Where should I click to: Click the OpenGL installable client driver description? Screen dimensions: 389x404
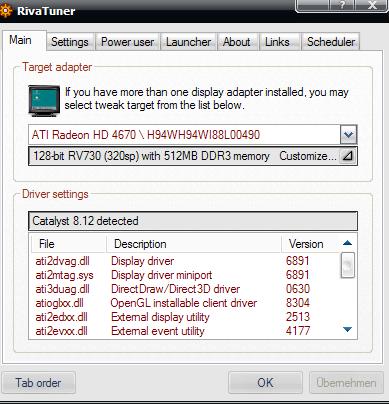coord(184,303)
